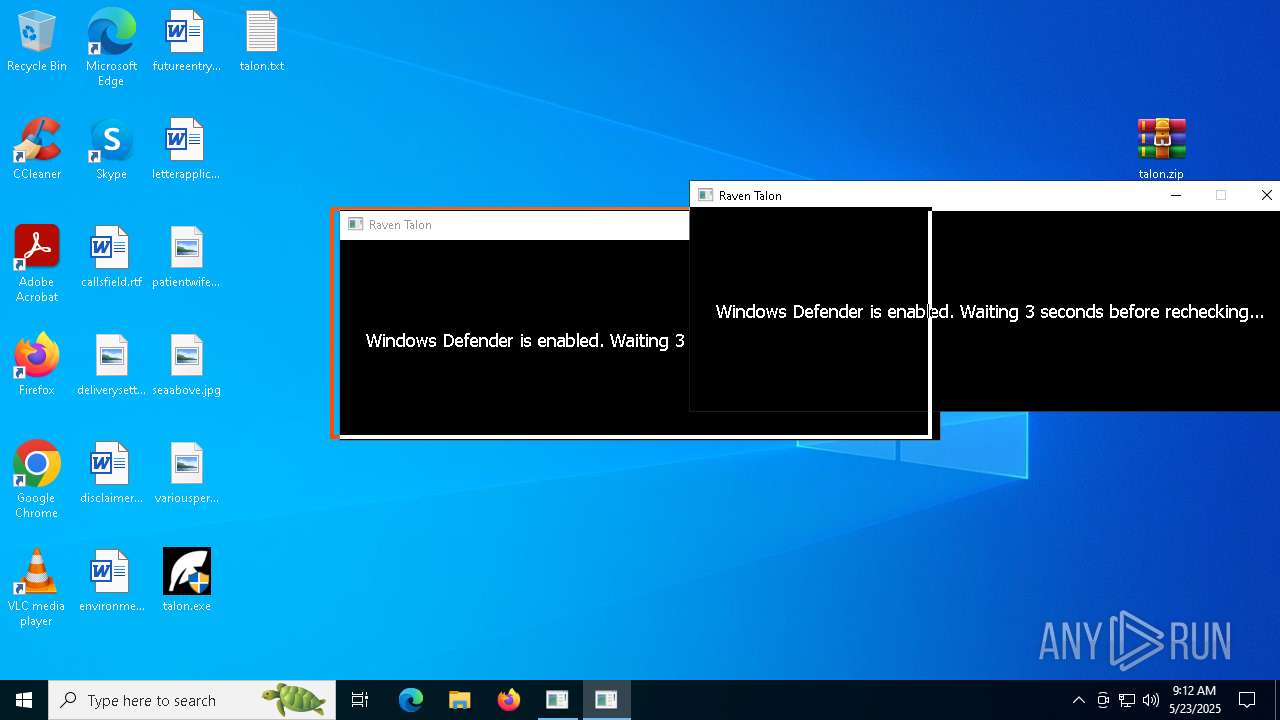Open the clock and date flyout
This screenshot has width=1280, height=720.
[1195, 700]
